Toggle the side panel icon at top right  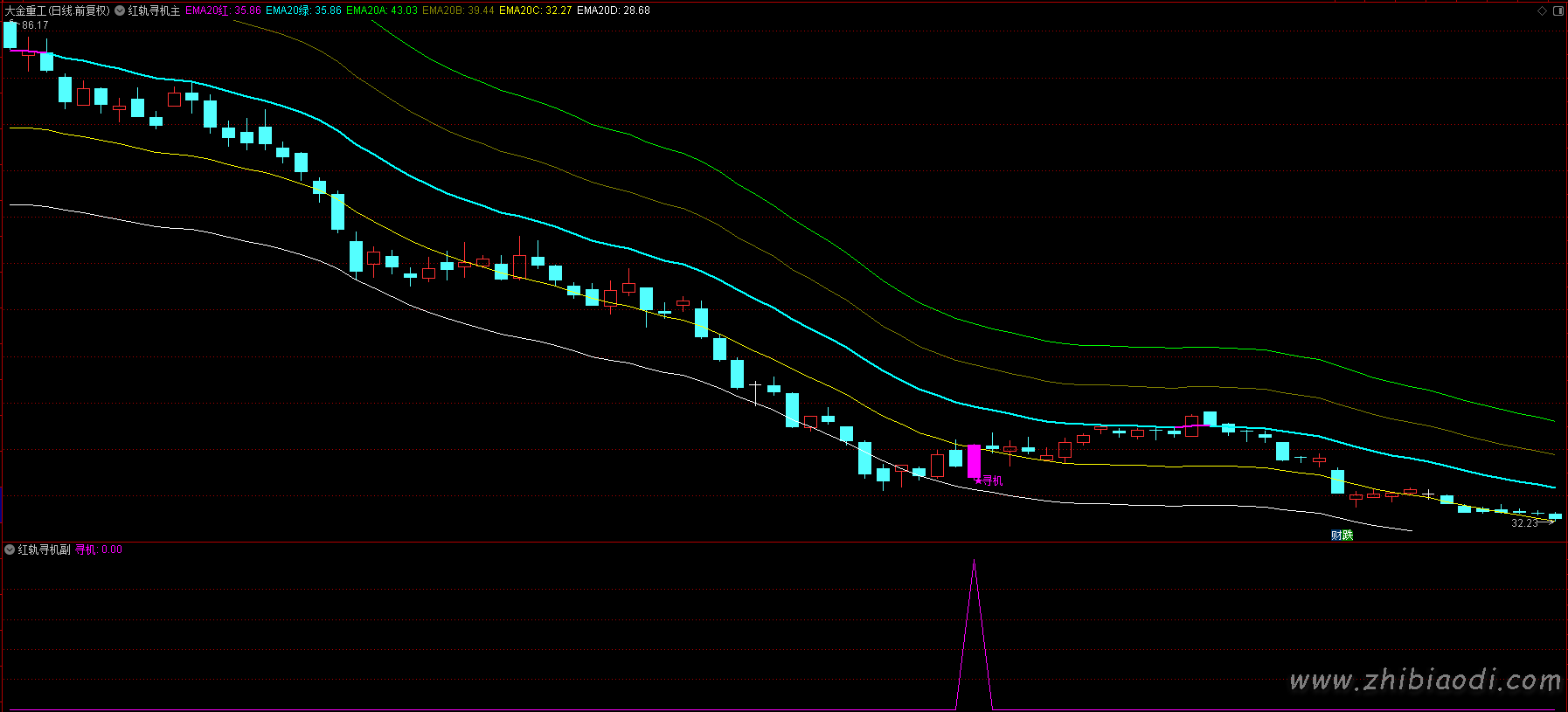(x=1558, y=10)
